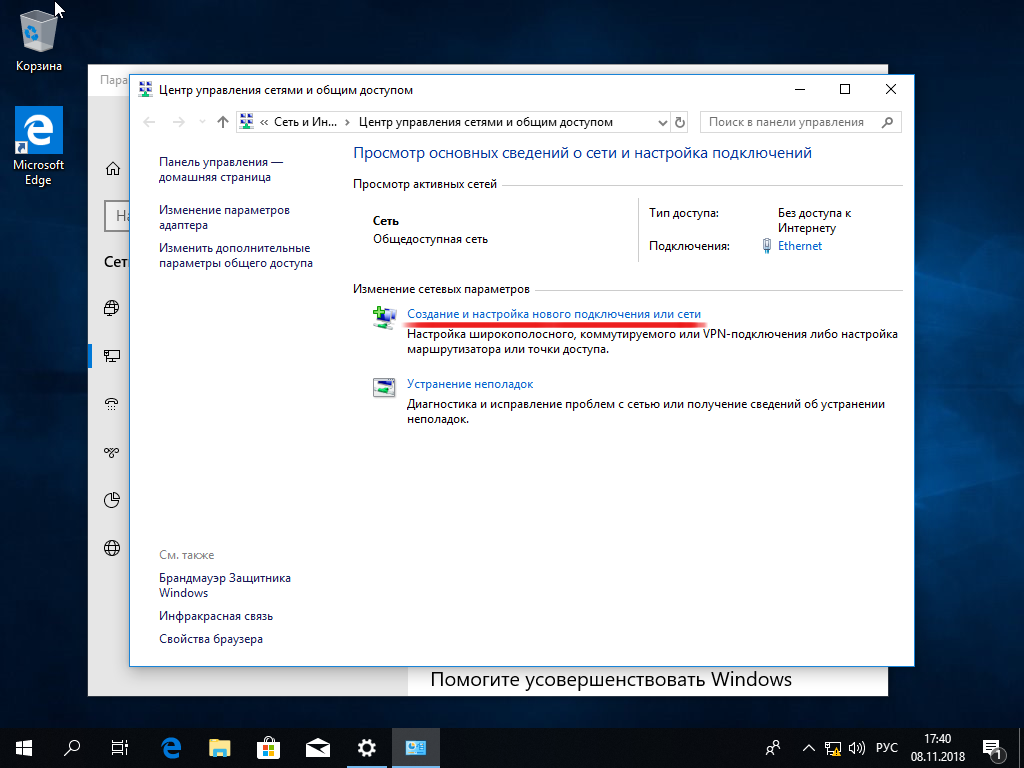Click the troubleshooting icon
This screenshot has width=1024, height=768.
(x=385, y=387)
